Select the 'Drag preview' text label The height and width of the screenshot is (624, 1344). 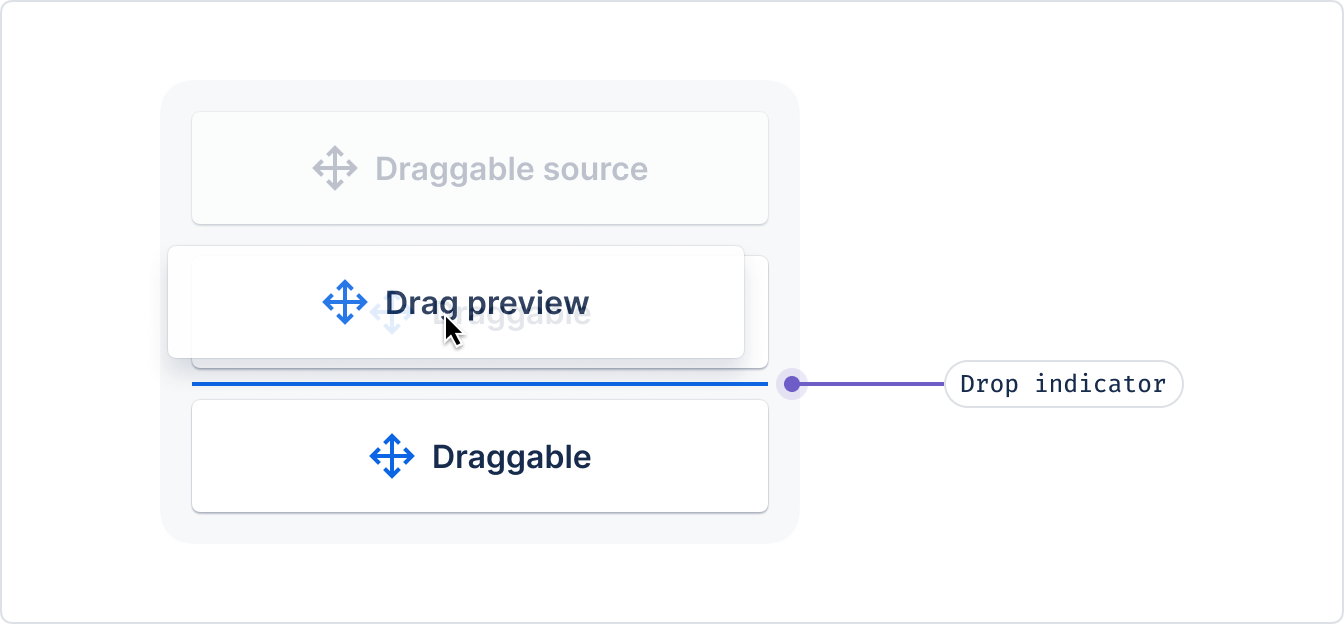[487, 302]
